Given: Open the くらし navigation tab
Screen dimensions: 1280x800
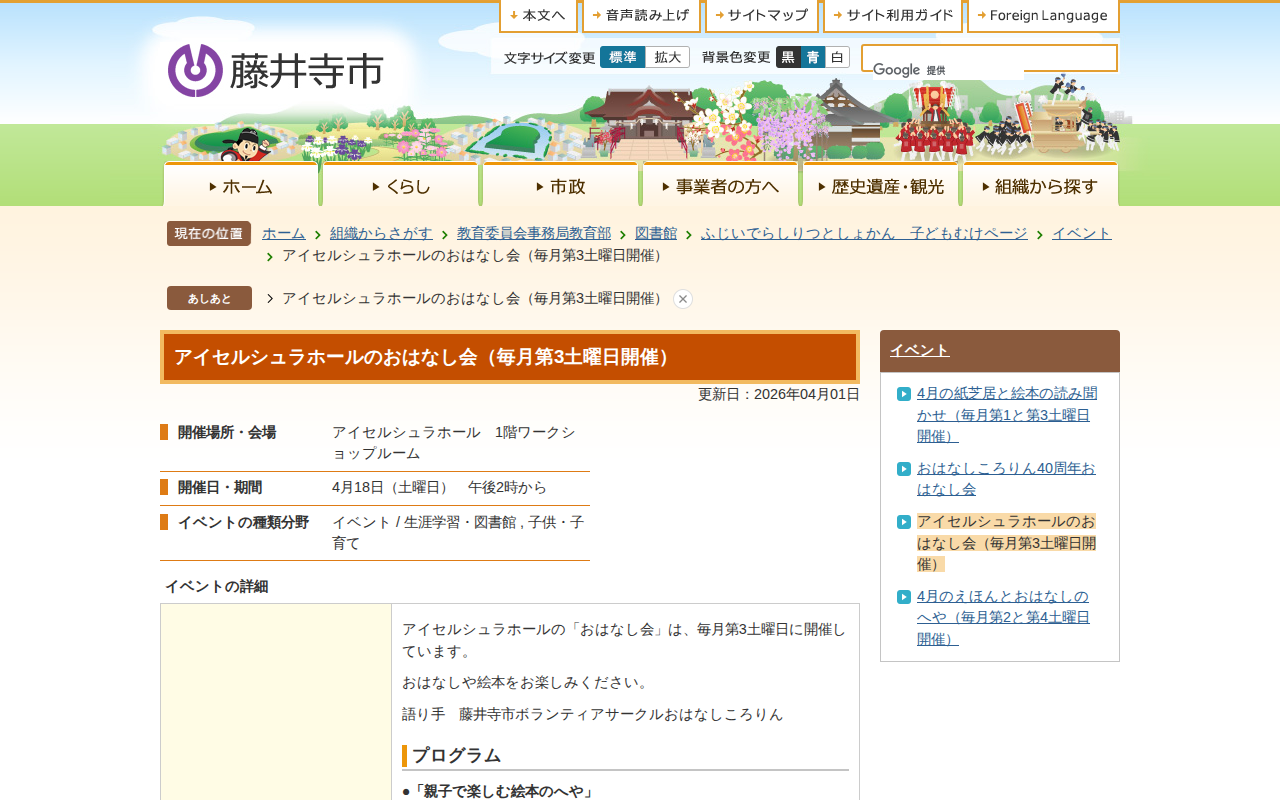Looking at the screenshot, I should [400, 185].
